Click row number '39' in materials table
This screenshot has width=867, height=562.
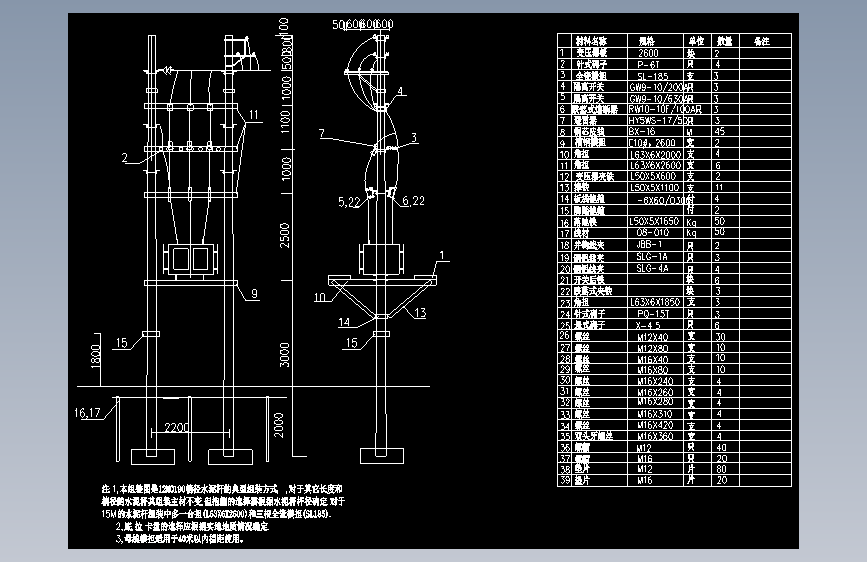[x=565, y=480]
